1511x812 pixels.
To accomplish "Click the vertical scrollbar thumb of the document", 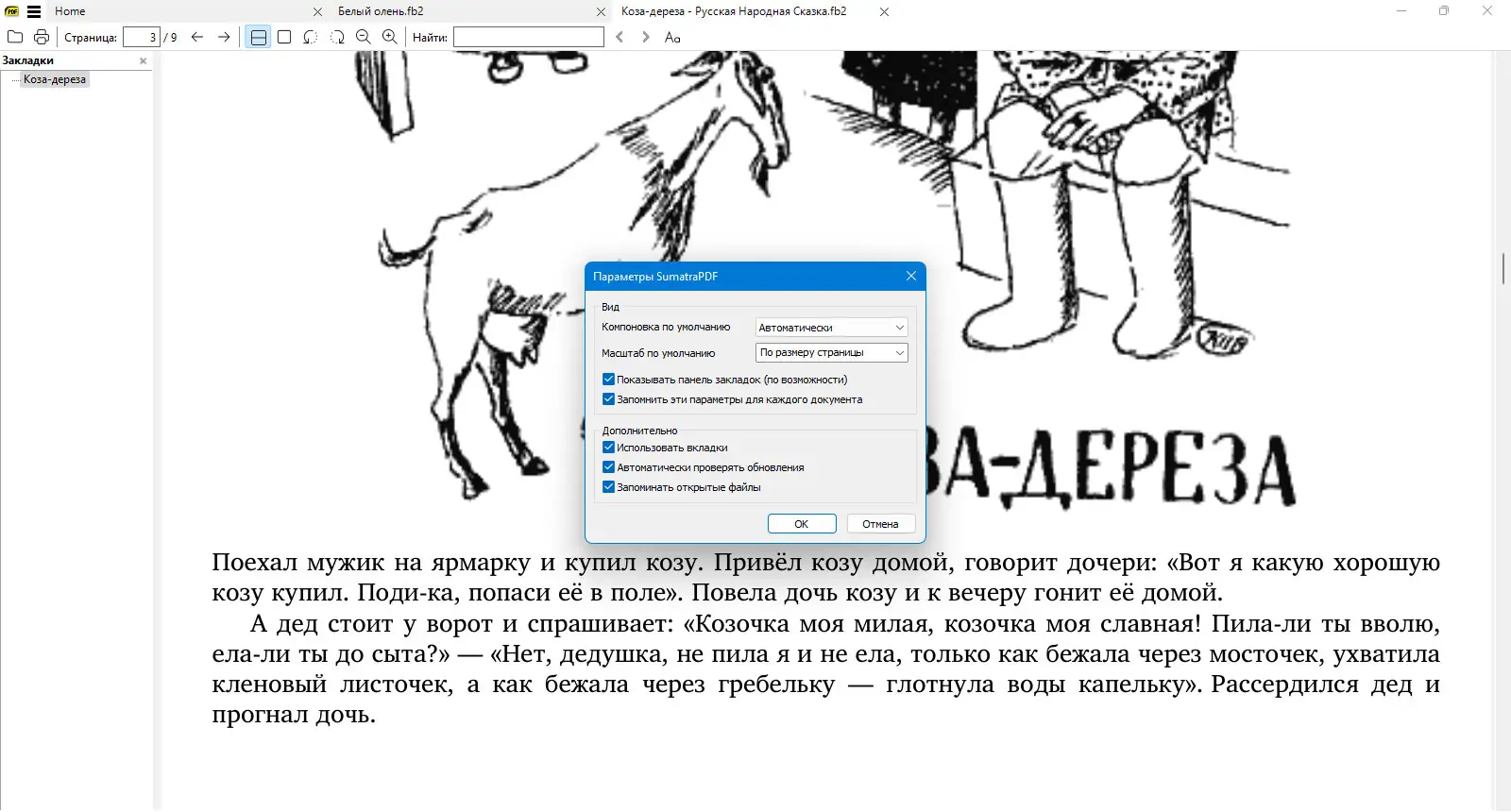I will pos(1503,268).
